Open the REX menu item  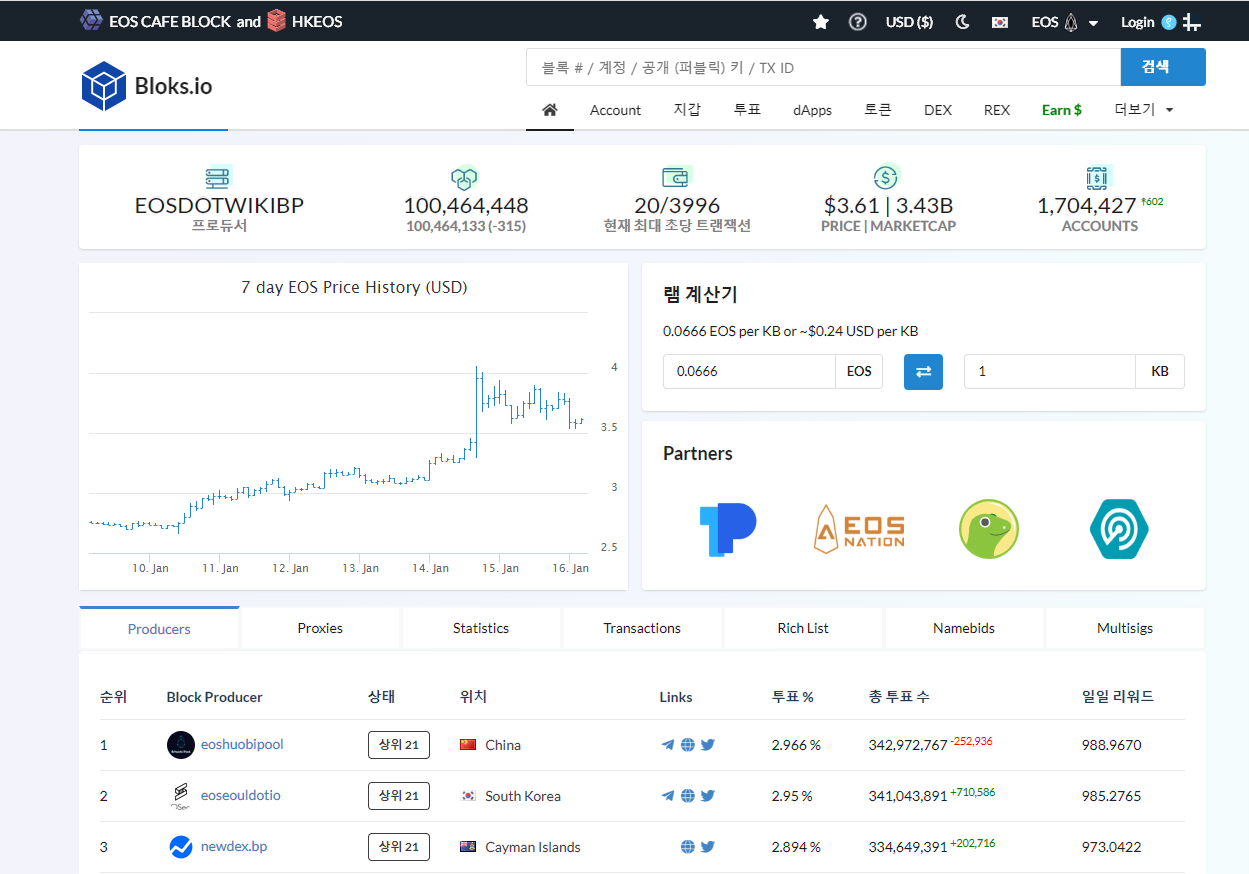[x=997, y=110]
